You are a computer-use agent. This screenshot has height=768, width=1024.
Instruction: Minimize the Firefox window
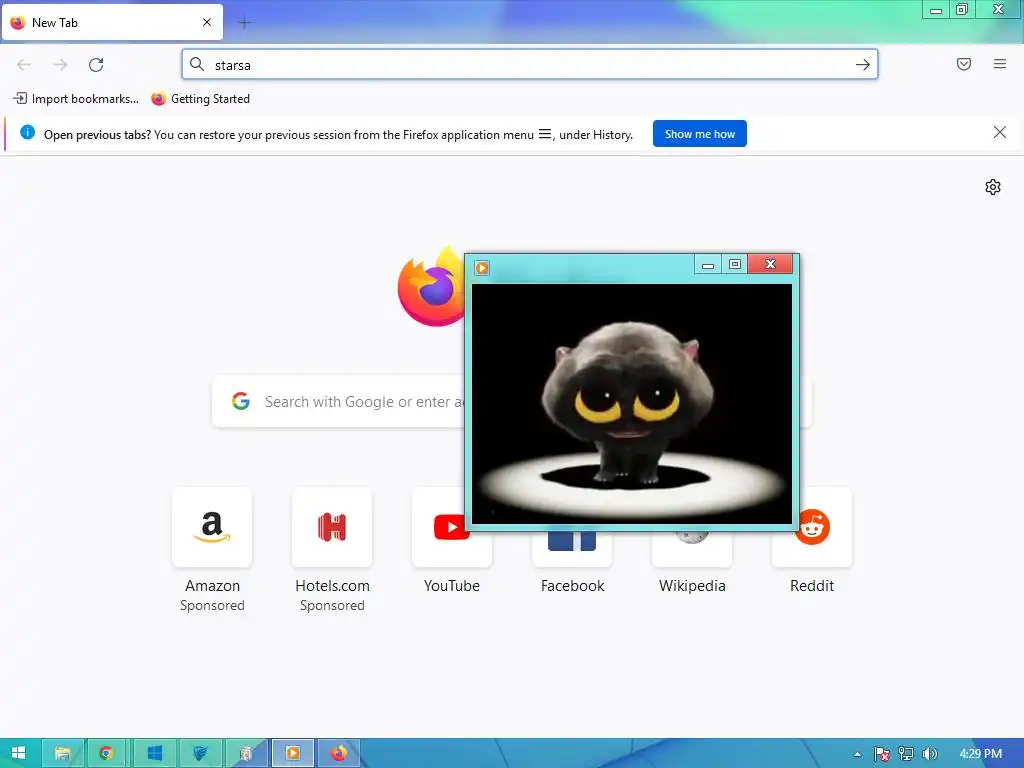pyautogui.click(x=936, y=10)
